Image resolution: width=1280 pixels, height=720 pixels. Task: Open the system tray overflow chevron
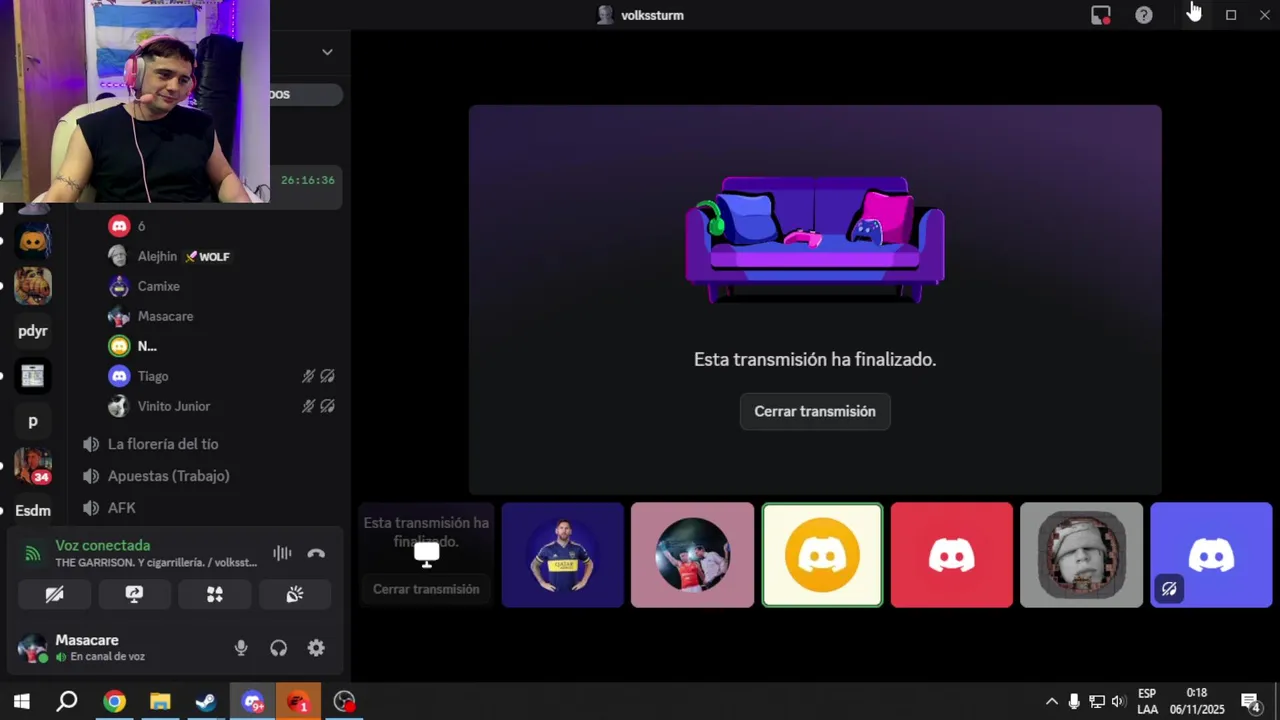tap(1051, 702)
